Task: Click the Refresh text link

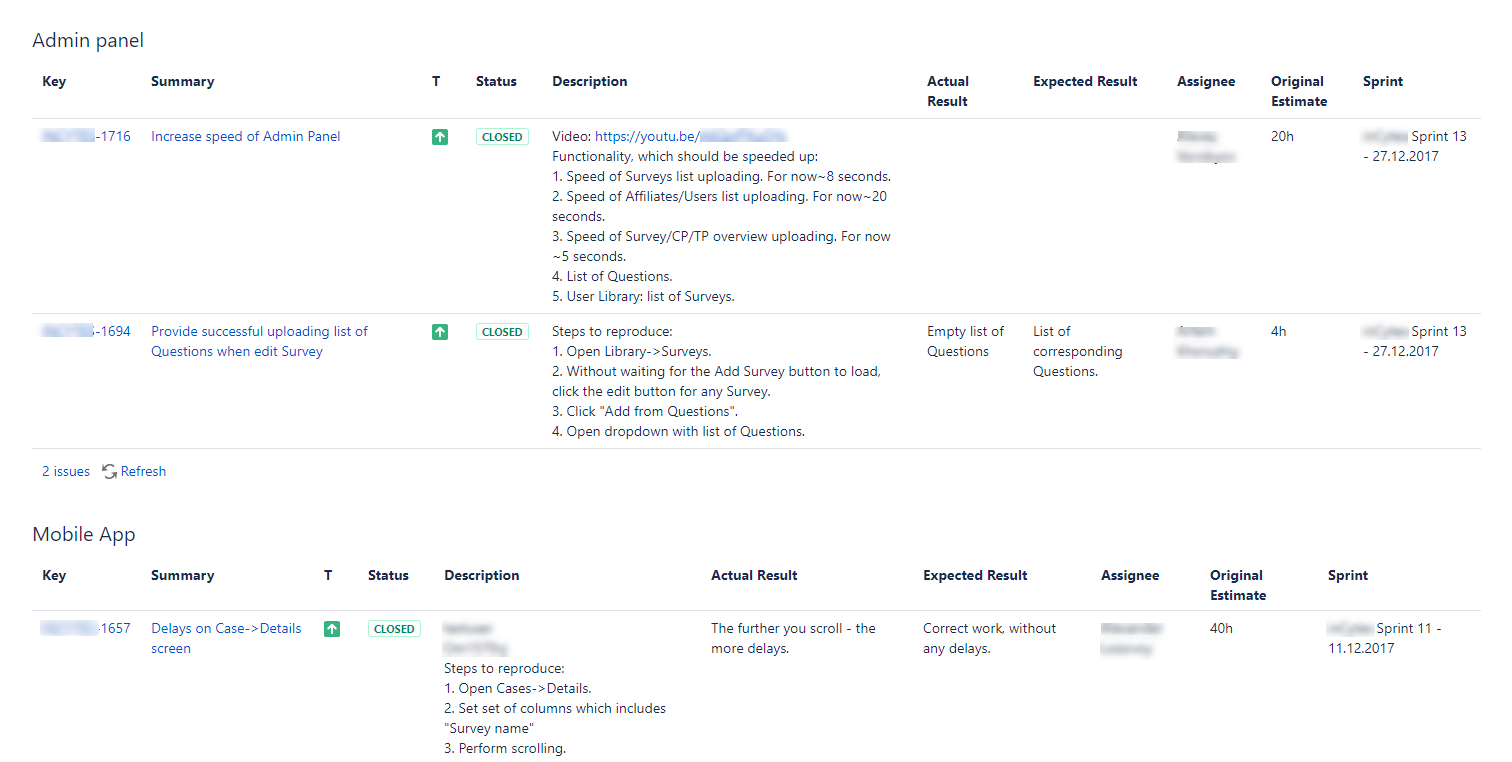Action: pos(143,472)
